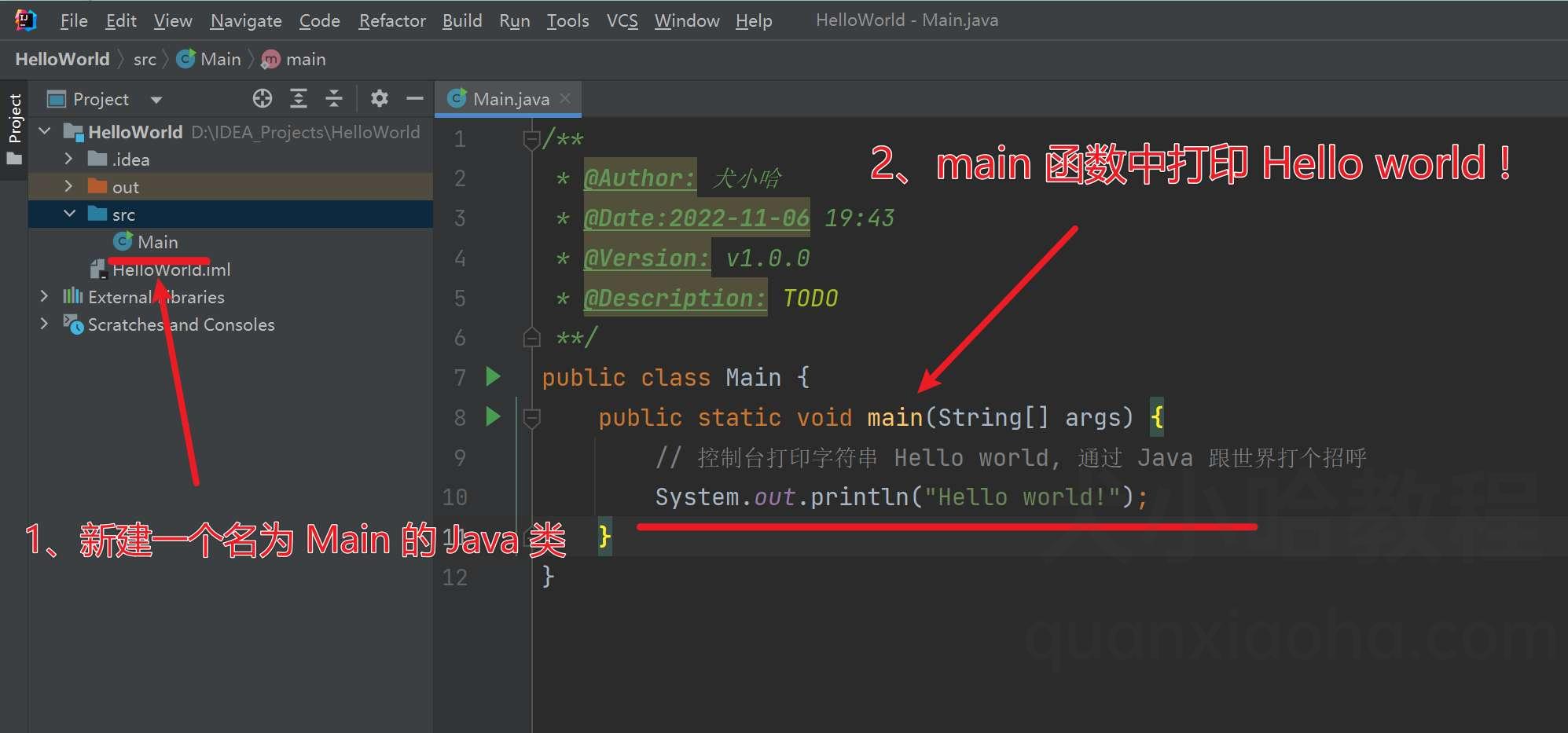Select HelloWorld.iml file
The height and width of the screenshot is (733, 1568).
230,269
